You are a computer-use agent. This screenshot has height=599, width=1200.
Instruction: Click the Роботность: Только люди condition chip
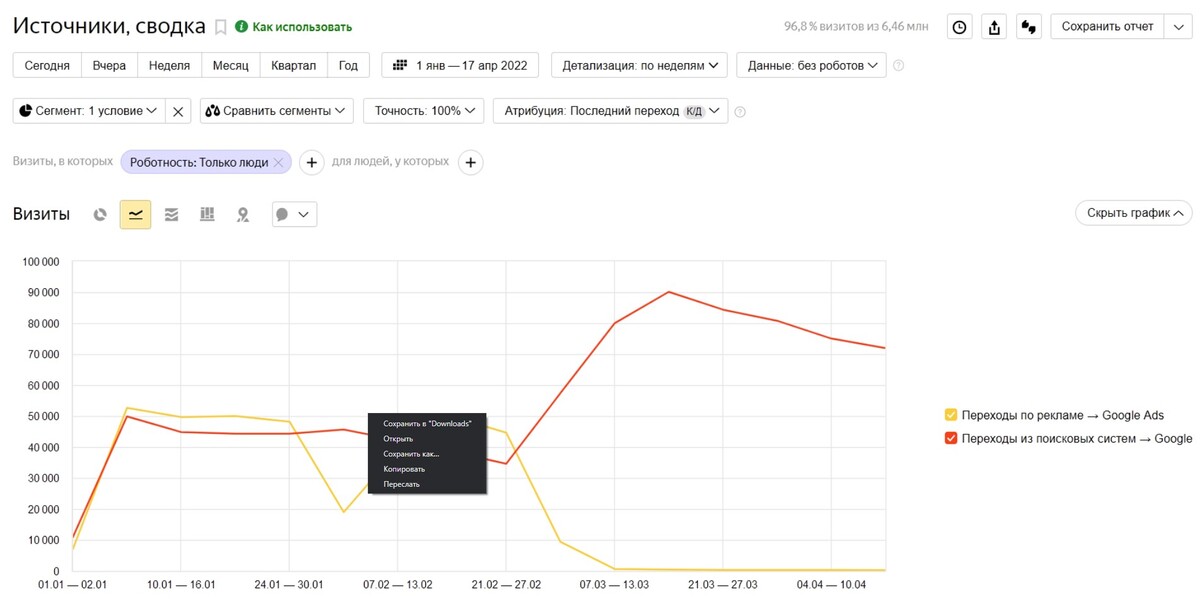click(199, 162)
